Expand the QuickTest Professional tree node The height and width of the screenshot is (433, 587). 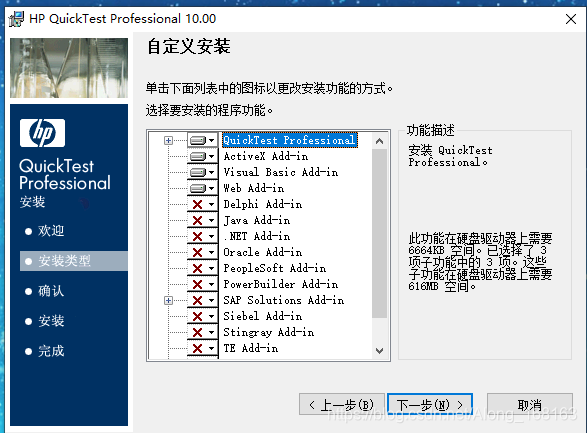(x=168, y=140)
